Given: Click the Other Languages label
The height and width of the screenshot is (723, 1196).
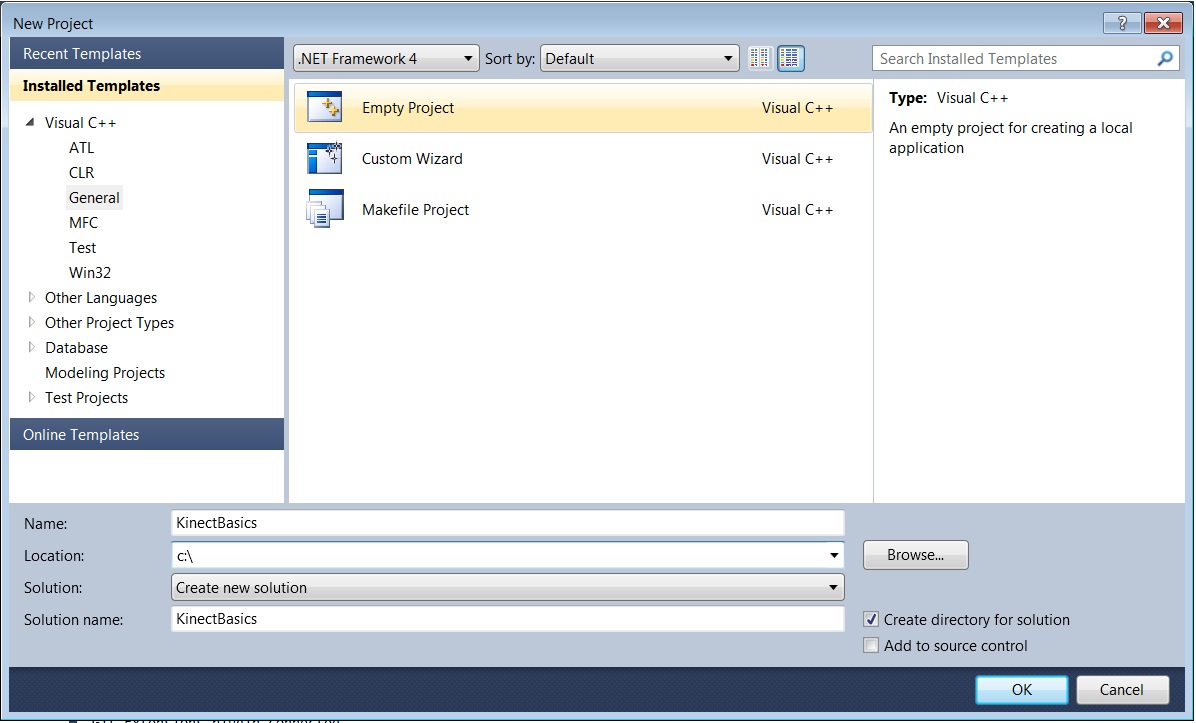Looking at the screenshot, I should 101,297.
